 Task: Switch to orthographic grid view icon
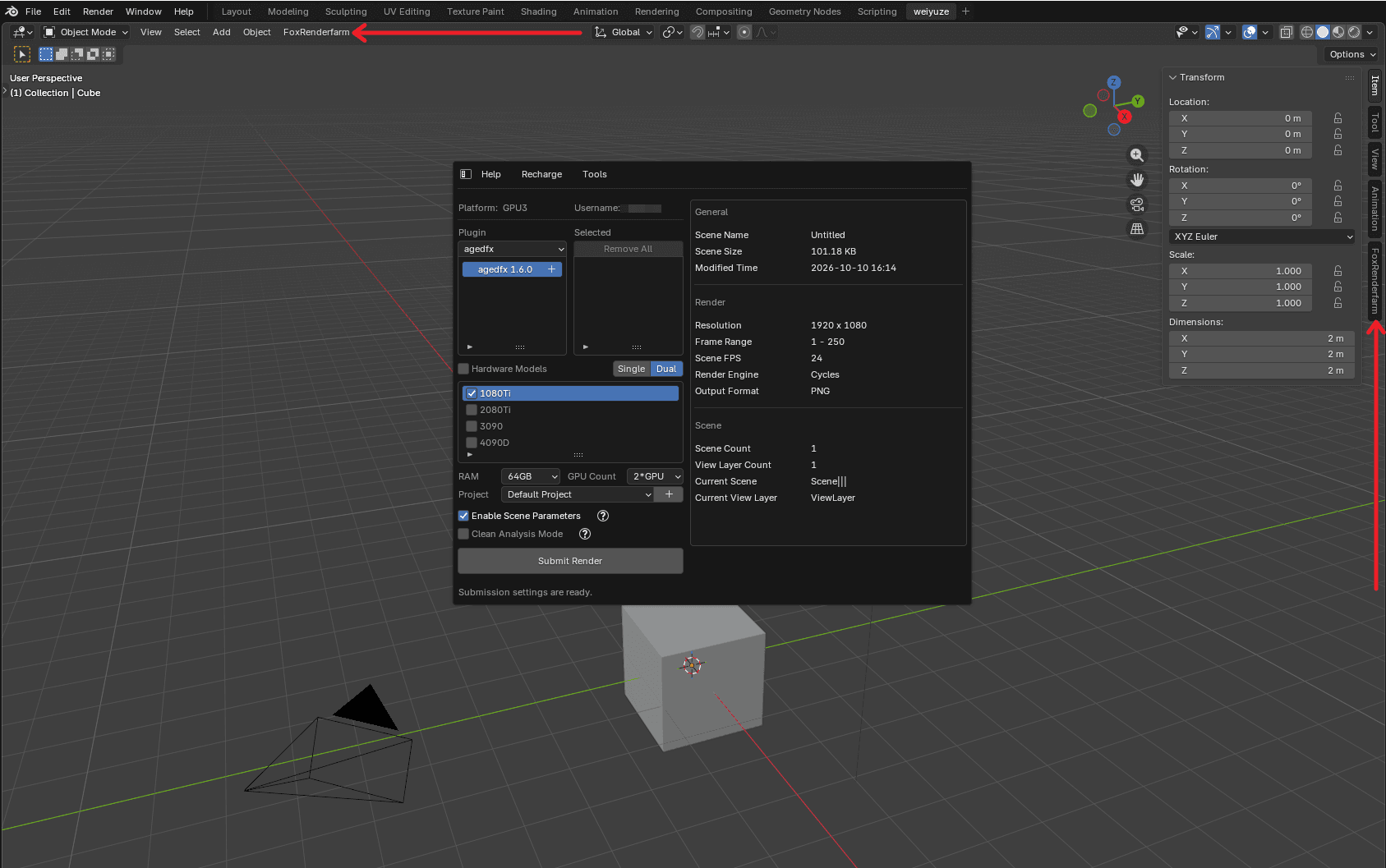tap(1137, 229)
